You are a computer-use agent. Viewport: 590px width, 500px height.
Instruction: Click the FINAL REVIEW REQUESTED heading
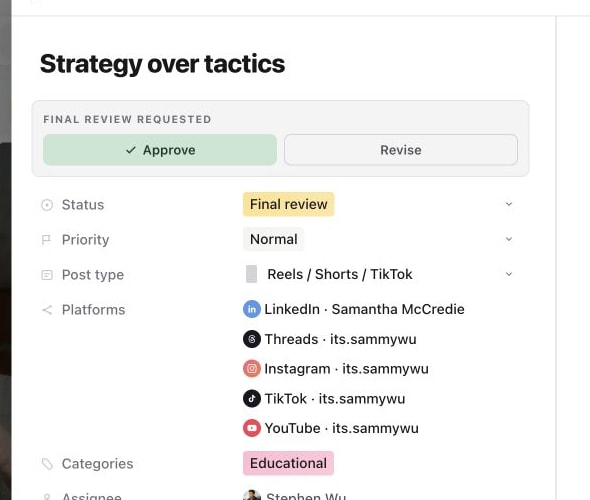pyautogui.click(x=127, y=119)
